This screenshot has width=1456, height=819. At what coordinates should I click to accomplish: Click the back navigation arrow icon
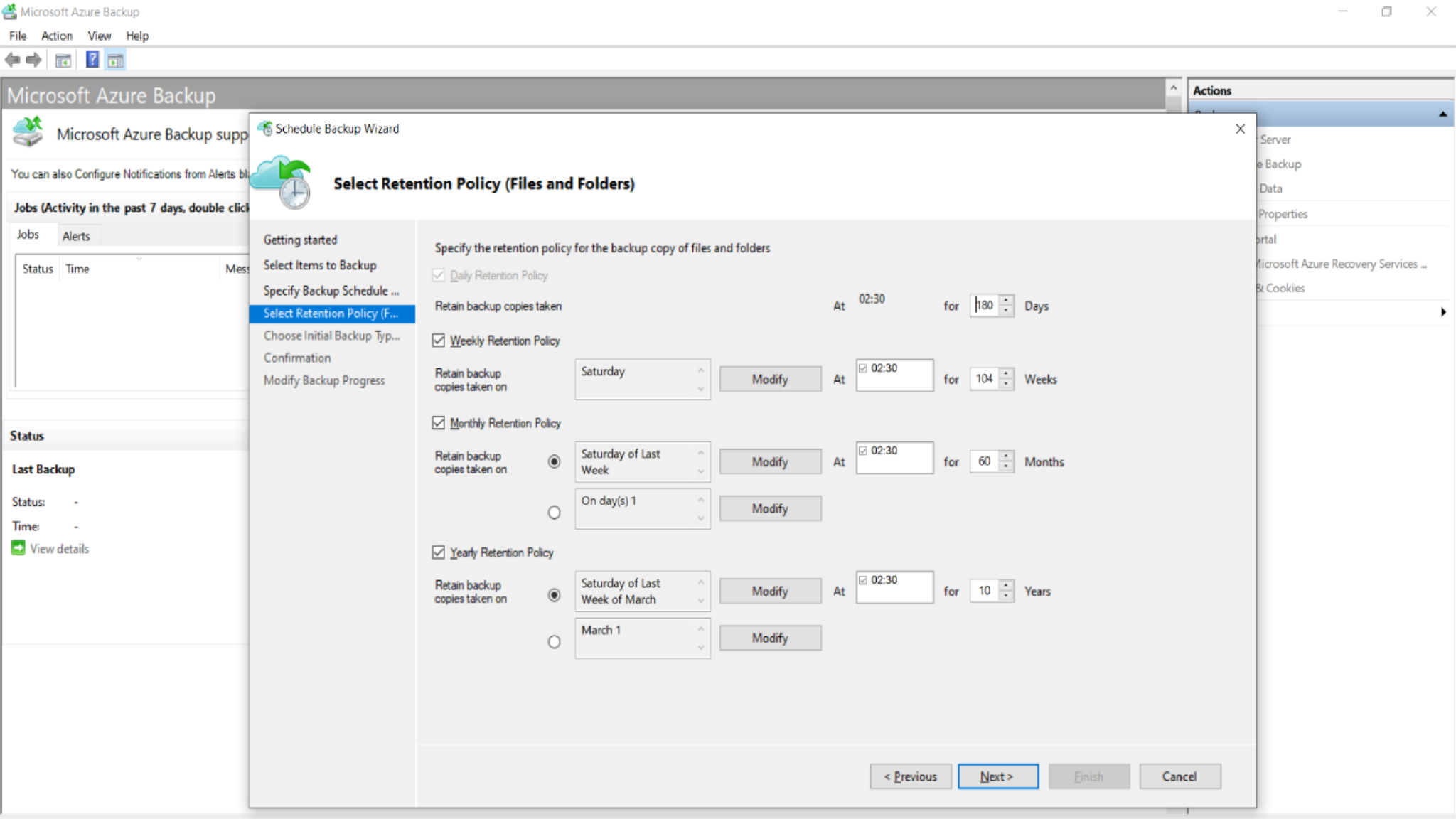(13, 60)
